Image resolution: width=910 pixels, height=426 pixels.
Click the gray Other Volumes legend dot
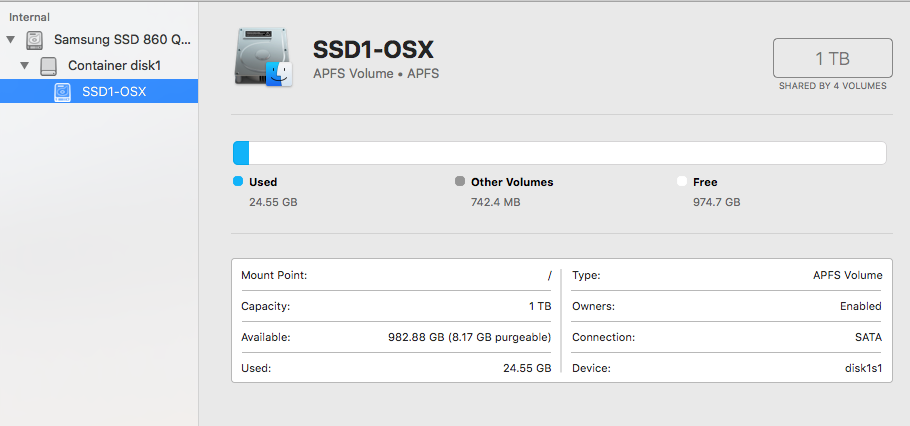(460, 181)
